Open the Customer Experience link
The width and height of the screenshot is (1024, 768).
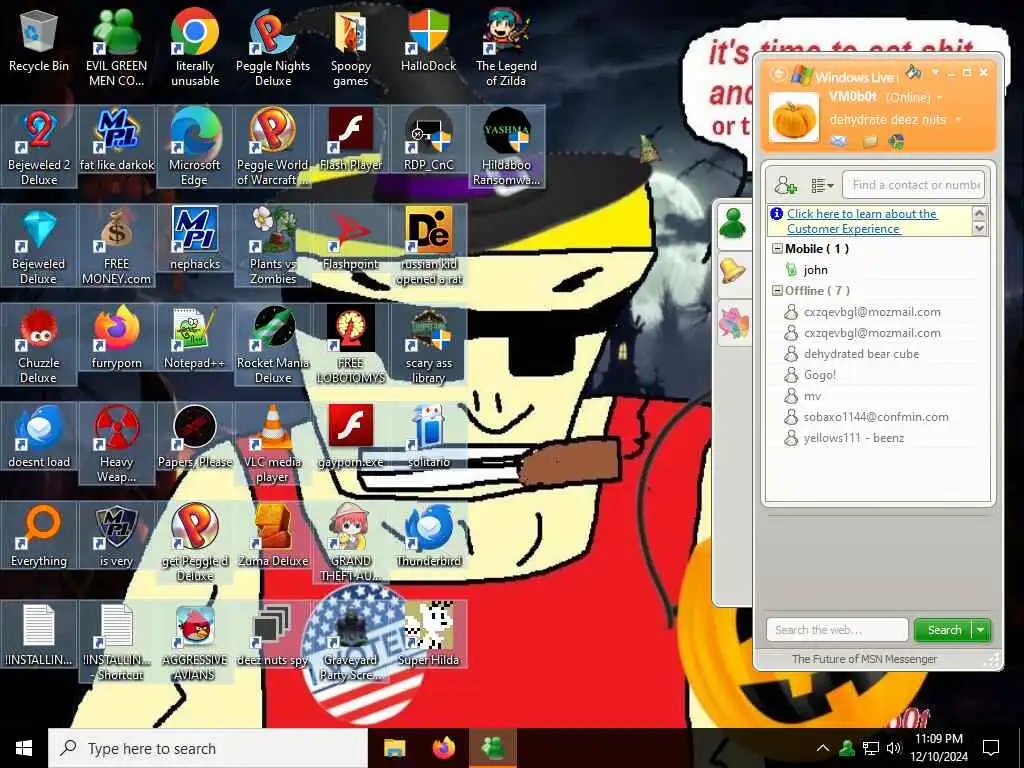pyautogui.click(x=862, y=221)
